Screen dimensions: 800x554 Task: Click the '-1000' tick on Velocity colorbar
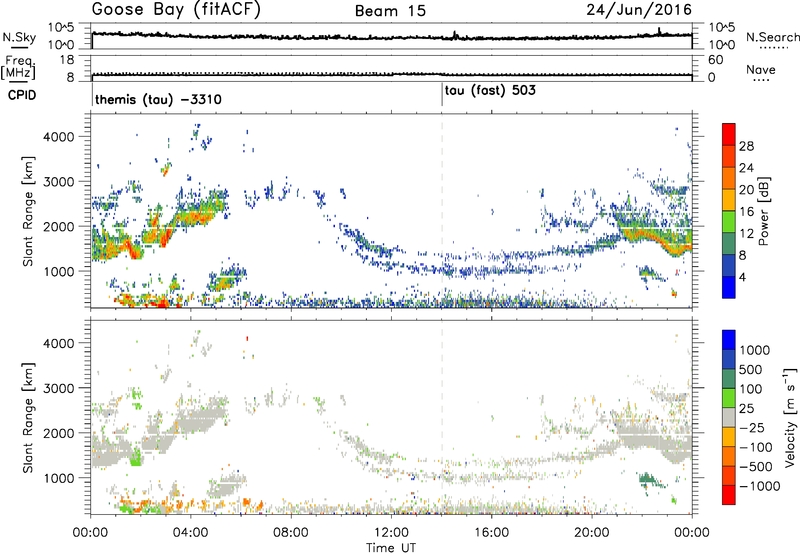(760, 486)
